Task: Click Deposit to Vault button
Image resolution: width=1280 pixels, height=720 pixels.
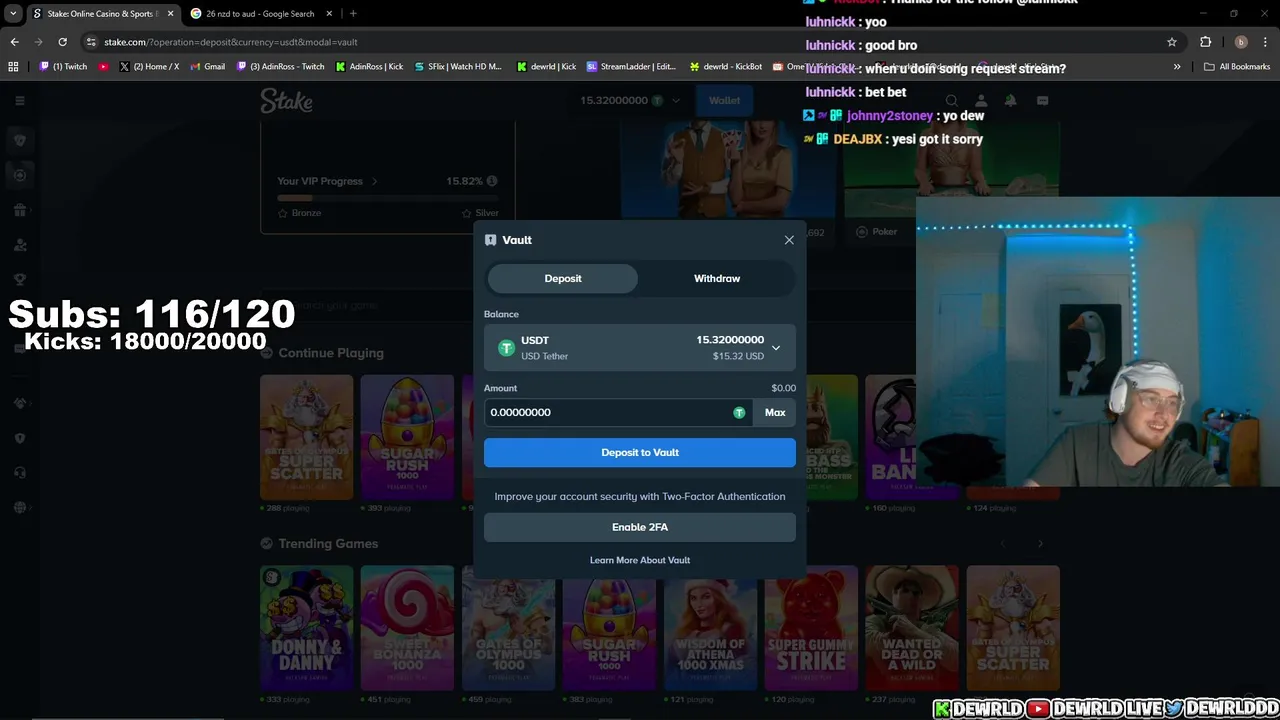Action: pyautogui.click(x=640, y=452)
